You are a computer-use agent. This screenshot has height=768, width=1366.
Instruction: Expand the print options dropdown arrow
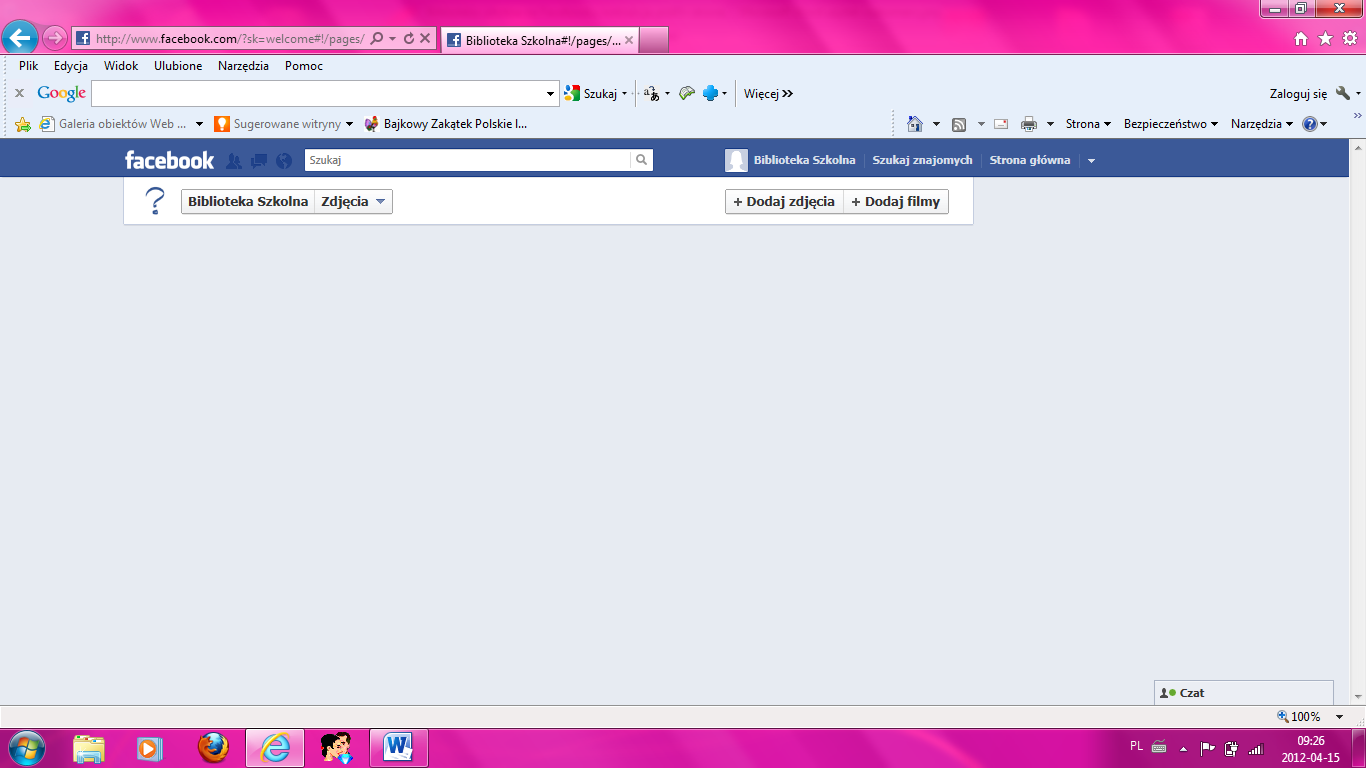point(1050,124)
